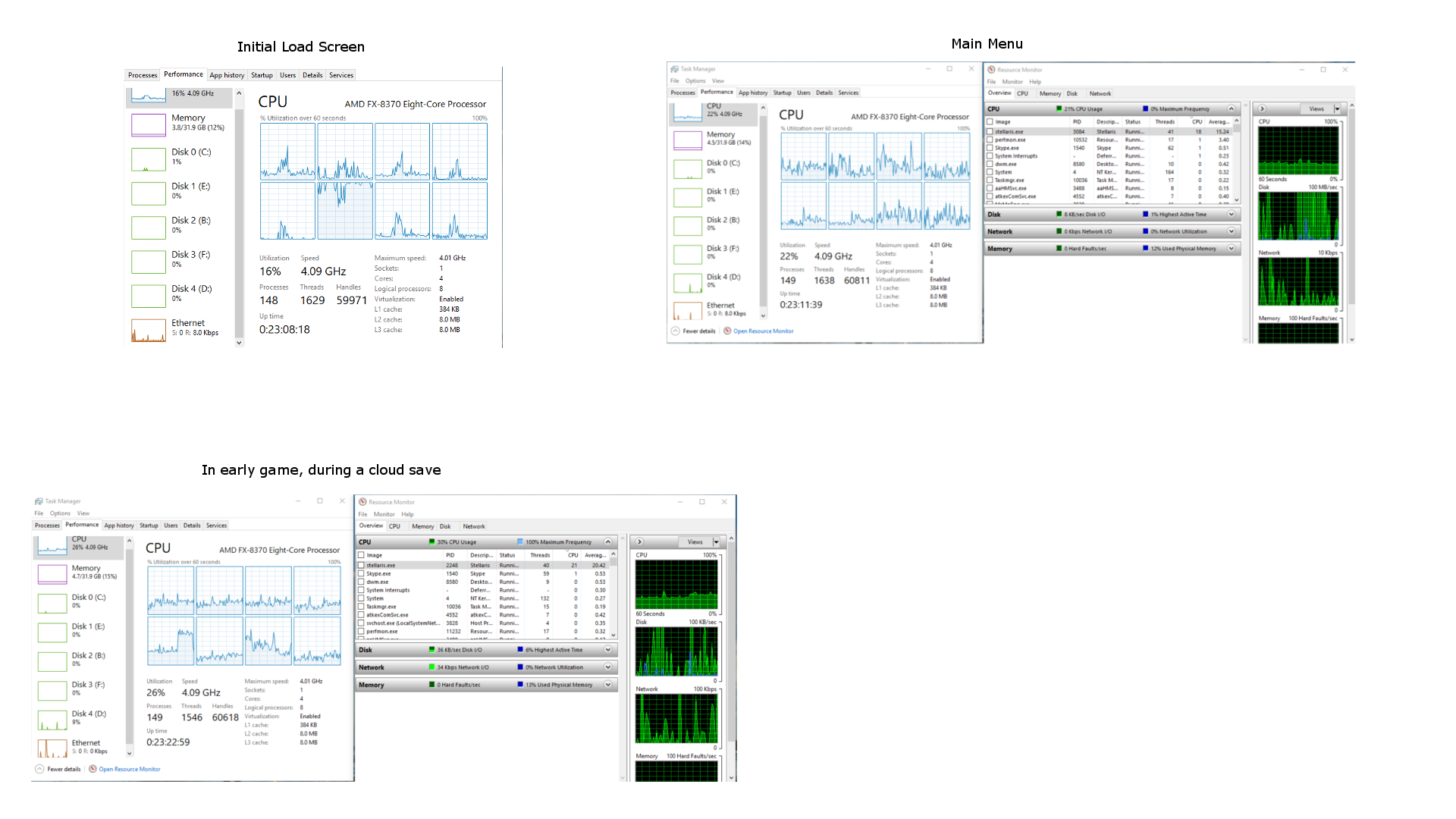Click Average CPU column header in Main Menu process list

pos(1218,121)
